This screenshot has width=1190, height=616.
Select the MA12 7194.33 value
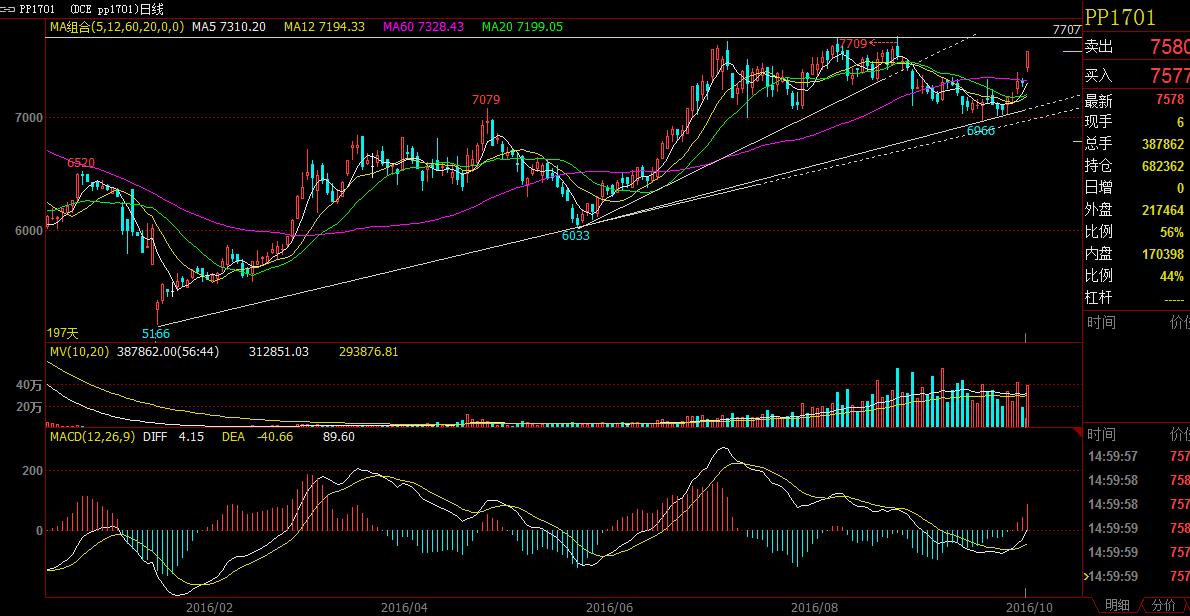click(x=324, y=27)
